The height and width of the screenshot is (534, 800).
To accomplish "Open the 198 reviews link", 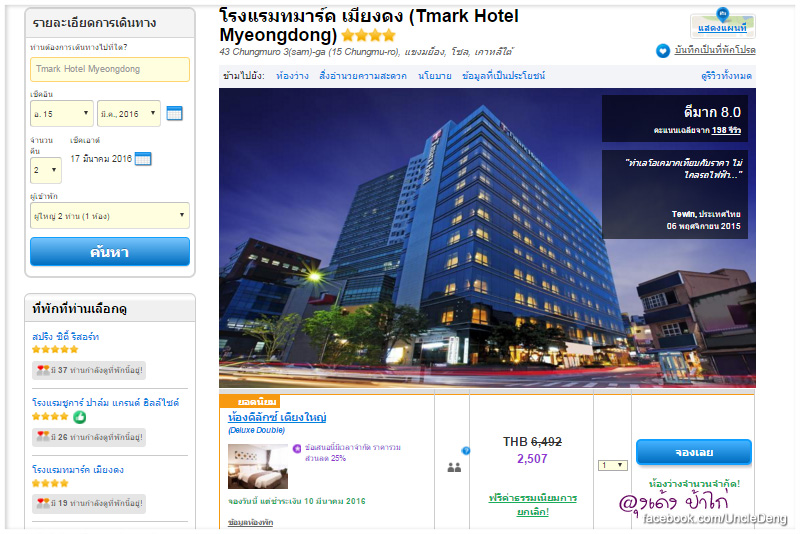I will tap(726, 130).
